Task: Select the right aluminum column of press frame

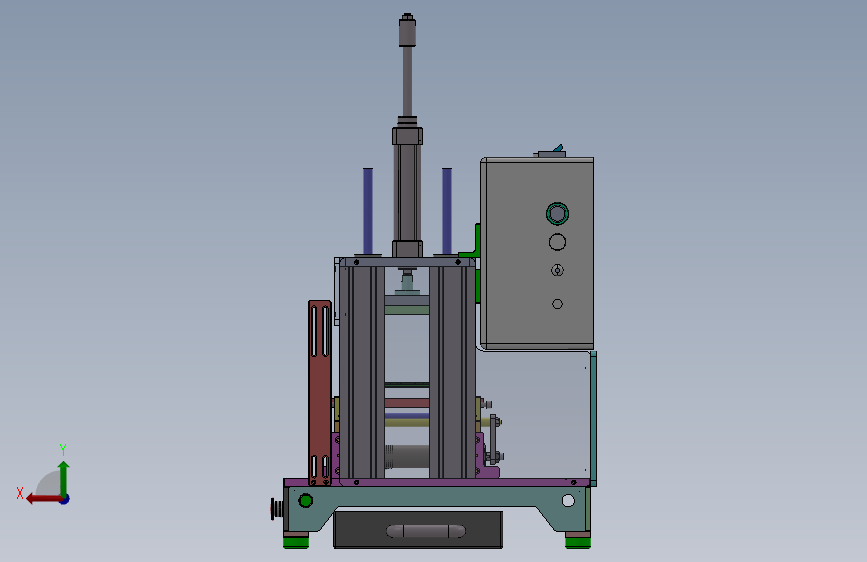Action: coord(452,372)
